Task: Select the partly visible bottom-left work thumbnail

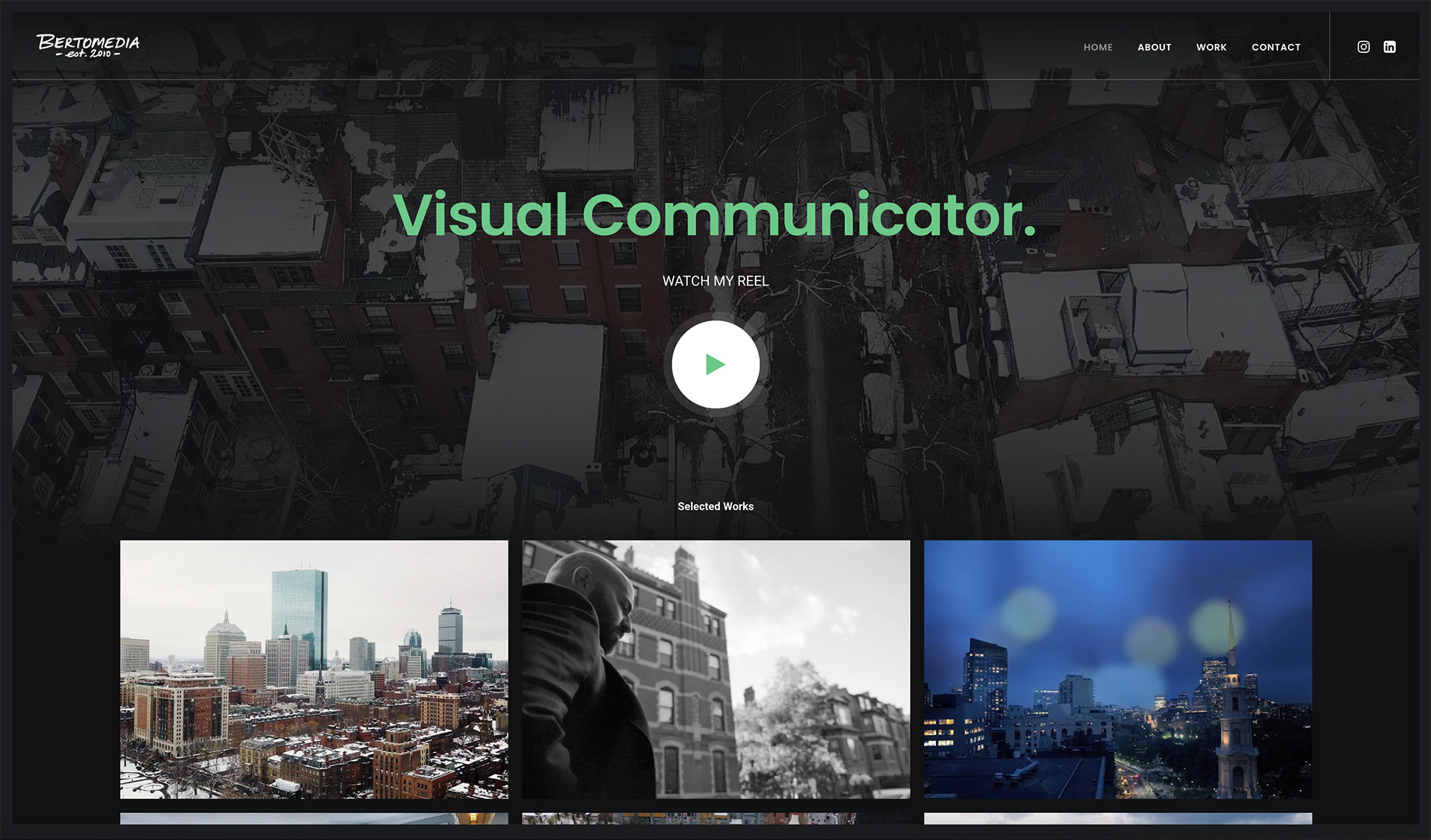Action: pos(314,818)
